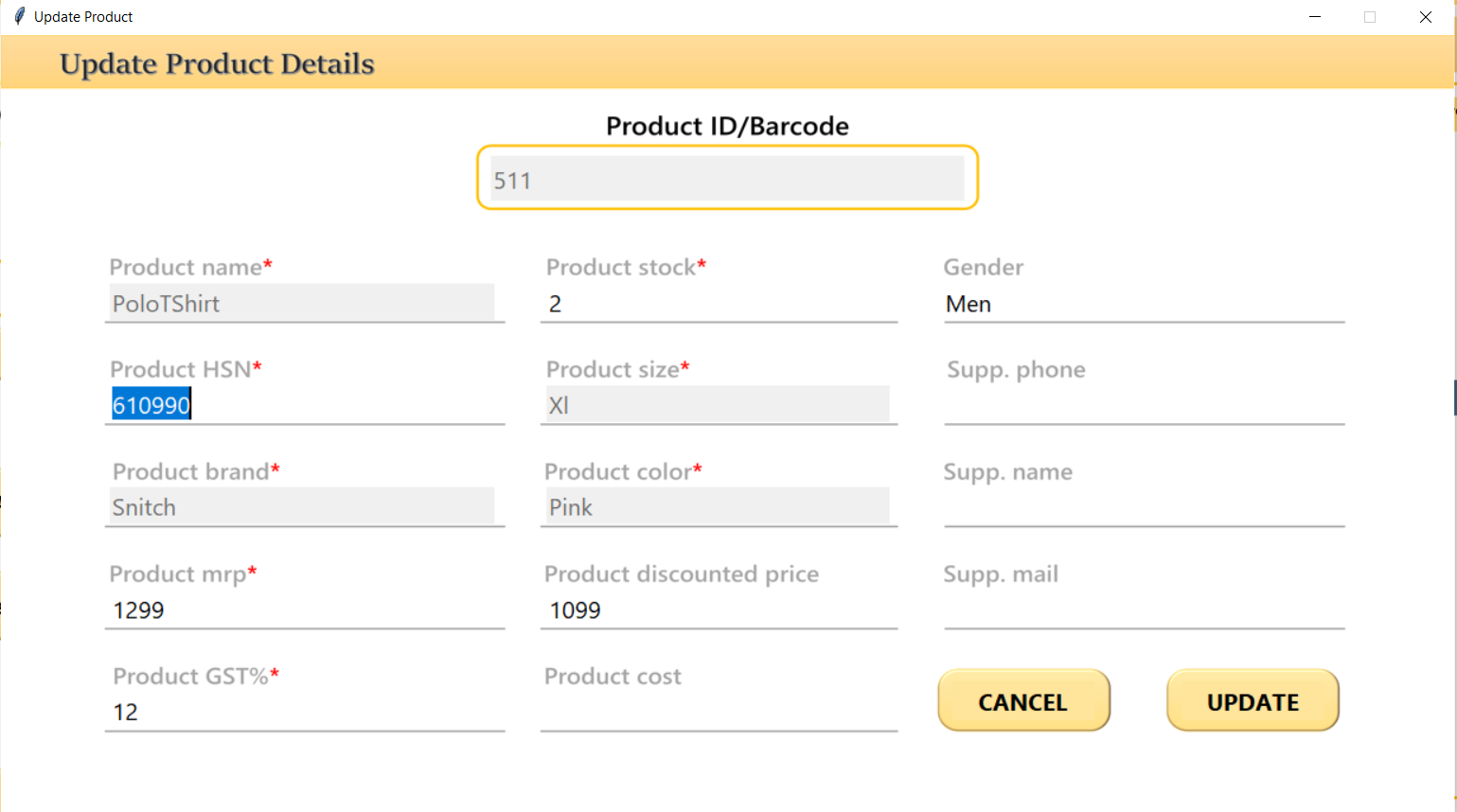
Task: Click the feather app icon in title bar
Action: pyautogui.click(x=19, y=16)
